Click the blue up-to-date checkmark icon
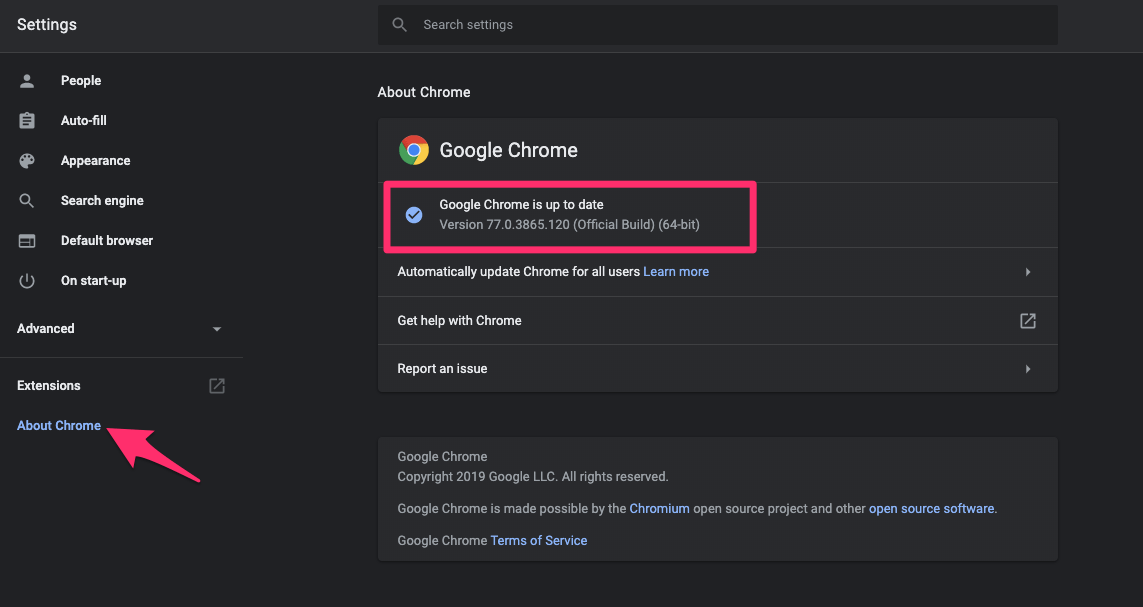This screenshot has height=607, width=1143. click(414, 214)
